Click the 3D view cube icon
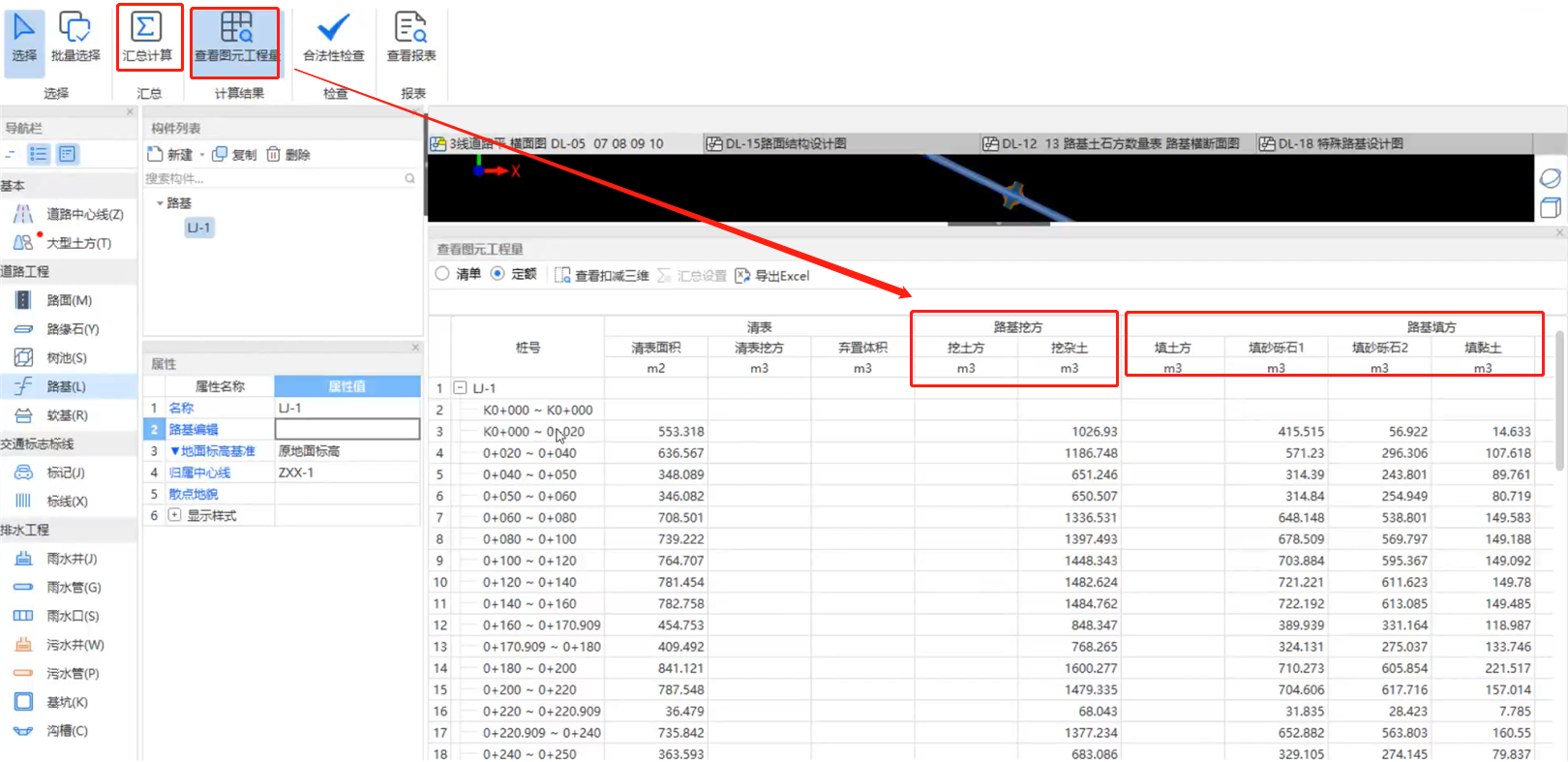 pyautogui.click(x=1550, y=207)
